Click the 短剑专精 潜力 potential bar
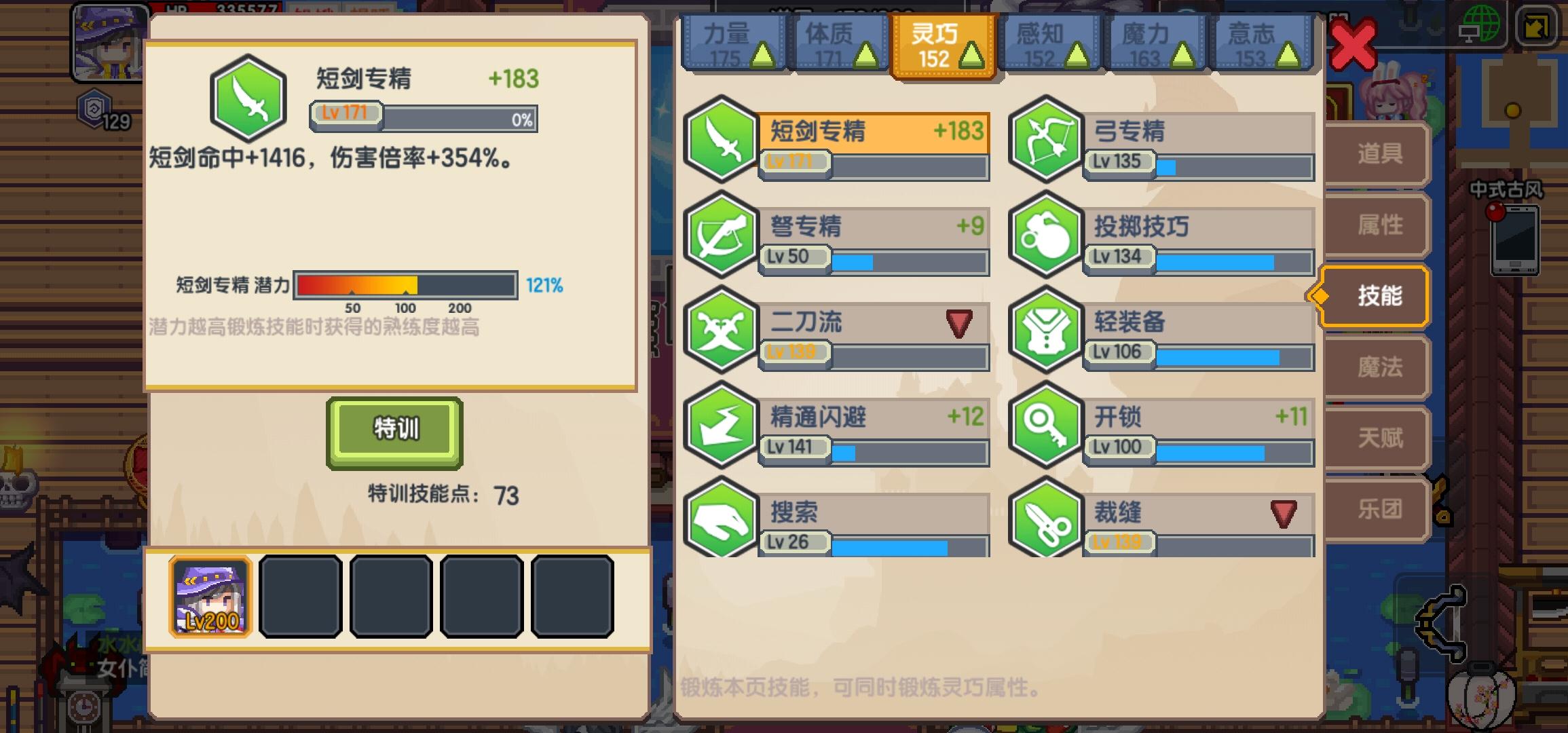 point(406,285)
